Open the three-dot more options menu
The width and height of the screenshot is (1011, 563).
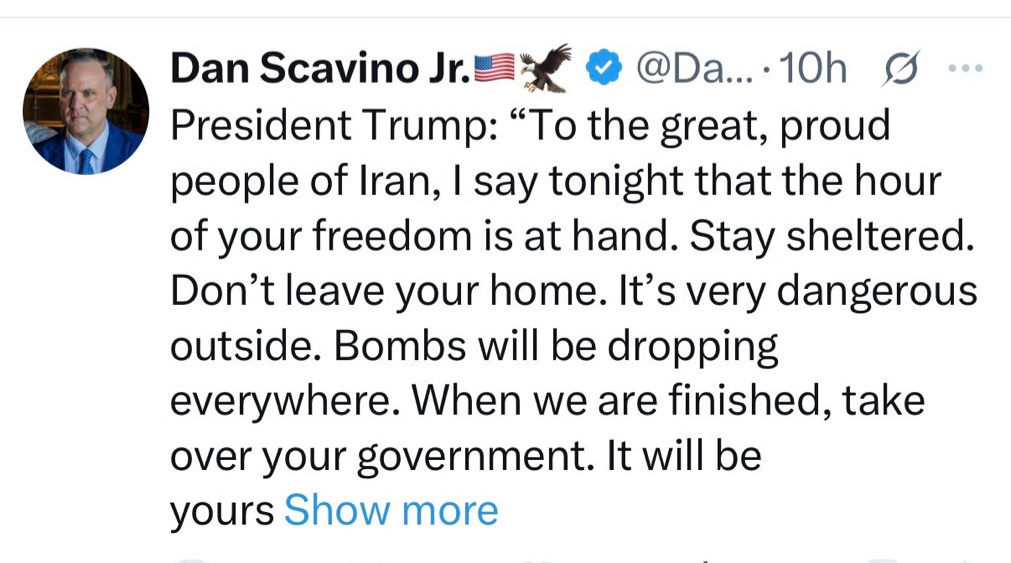tap(962, 69)
